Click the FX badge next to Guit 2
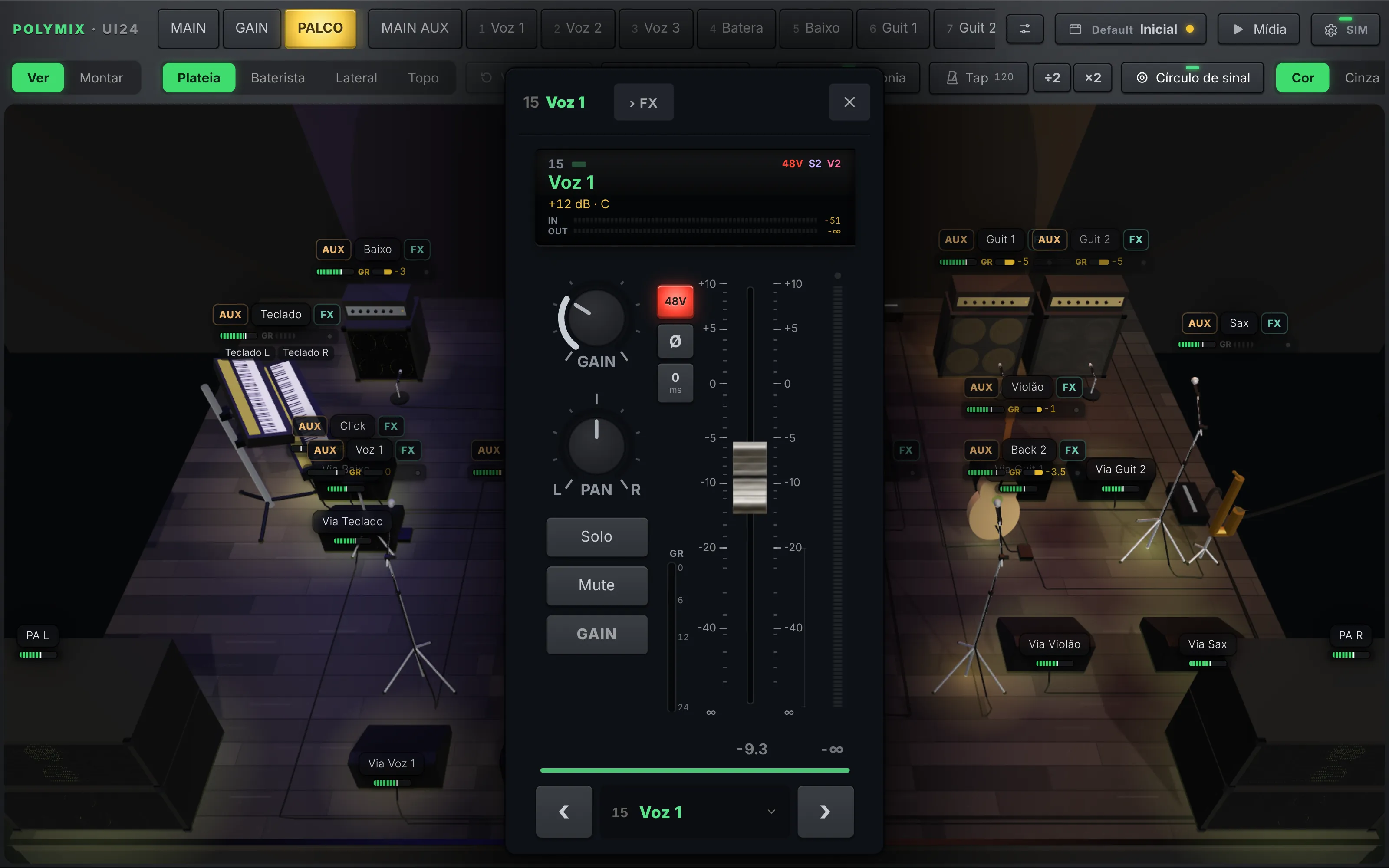 1136,240
